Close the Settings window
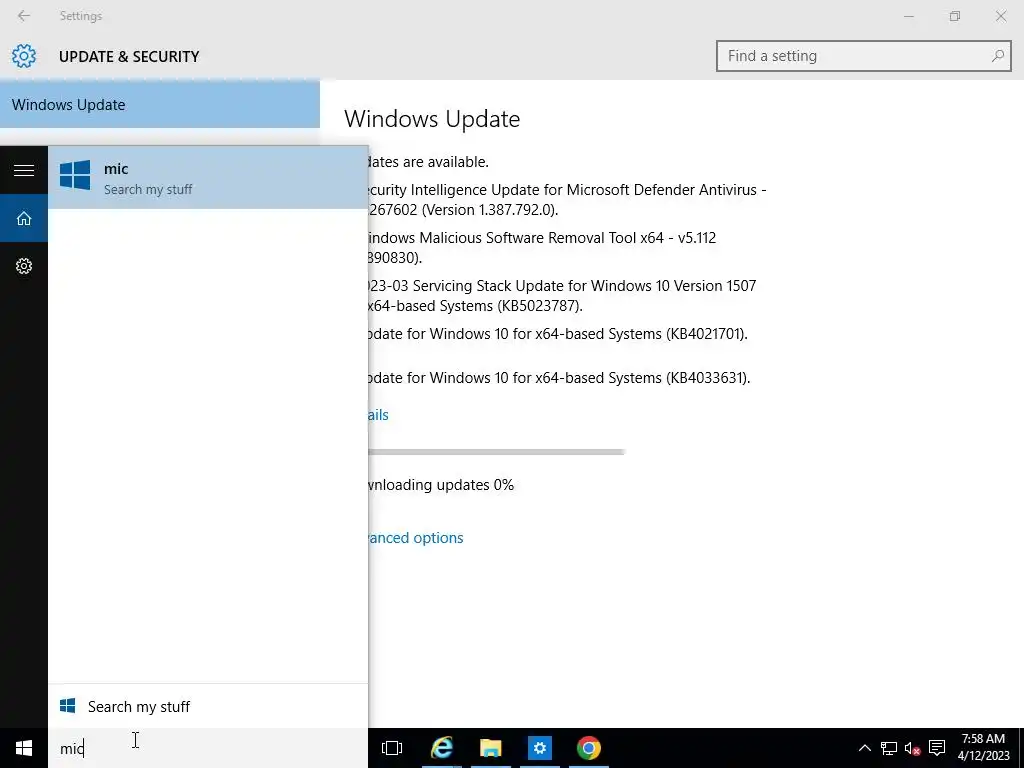The width and height of the screenshot is (1024, 768). [1000, 16]
